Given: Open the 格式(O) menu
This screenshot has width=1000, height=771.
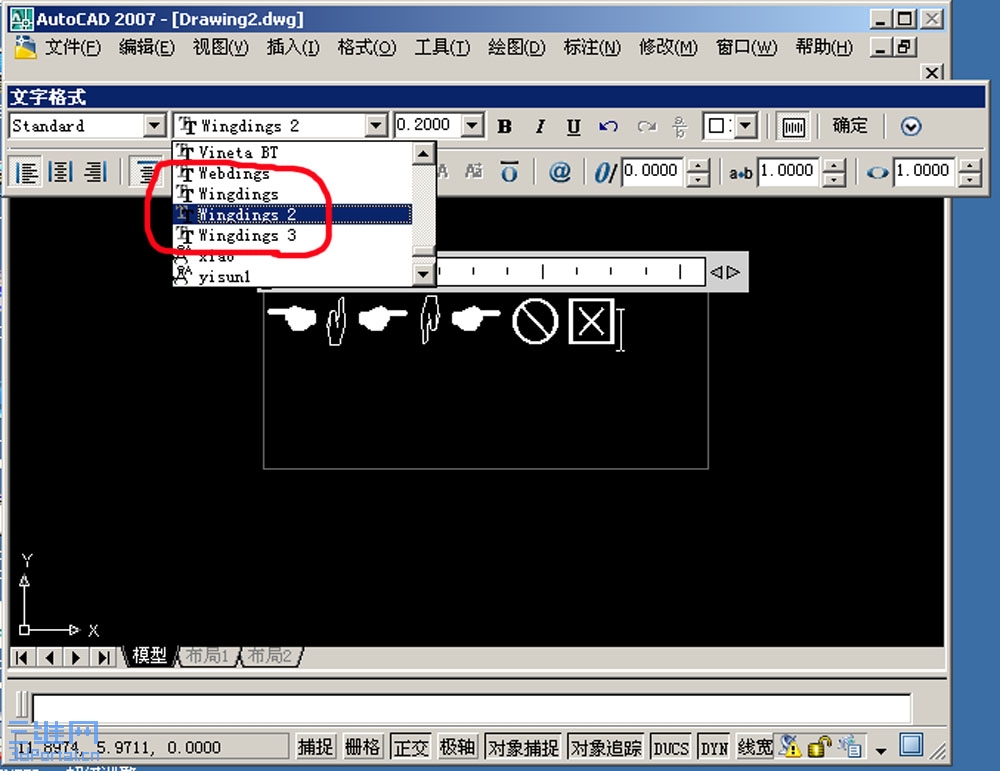Looking at the screenshot, I should point(367,48).
